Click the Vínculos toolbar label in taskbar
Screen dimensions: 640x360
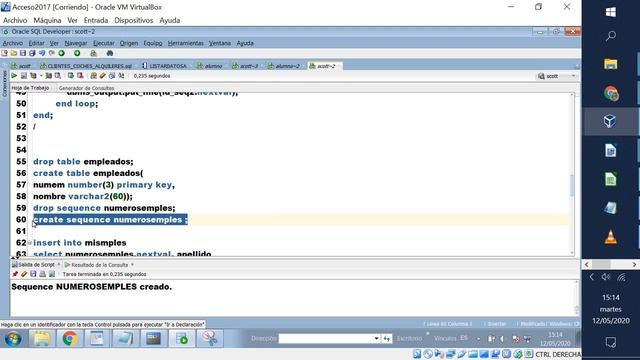pos(445,338)
